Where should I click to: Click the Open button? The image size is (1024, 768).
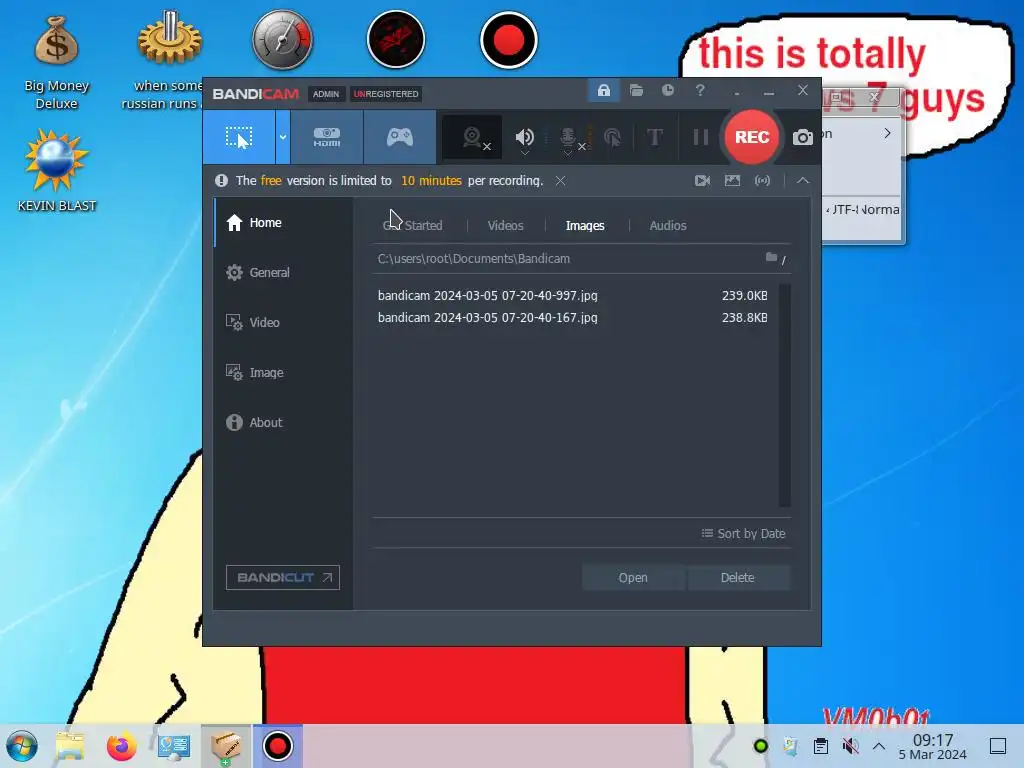(633, 577)
